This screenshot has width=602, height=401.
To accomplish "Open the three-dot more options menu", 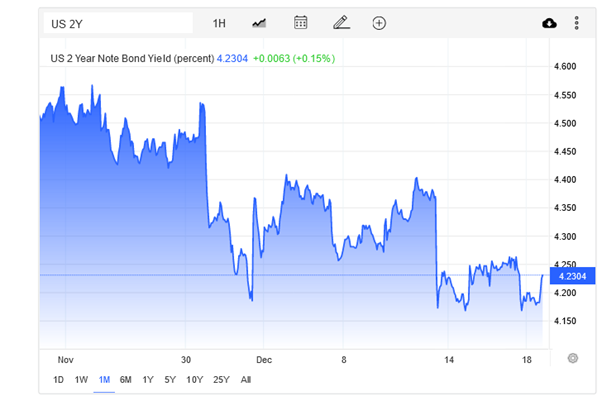I will [x=576, y=23].
